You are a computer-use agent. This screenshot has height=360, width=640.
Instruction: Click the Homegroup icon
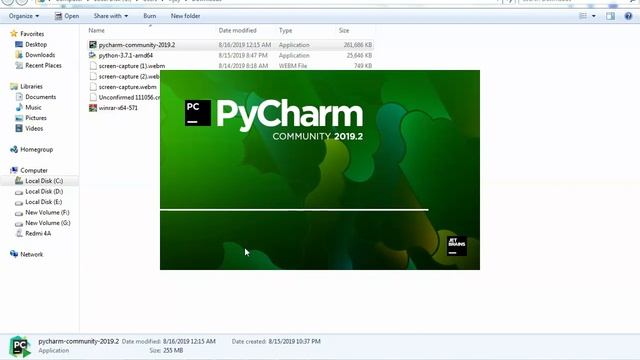coord(14,149)
